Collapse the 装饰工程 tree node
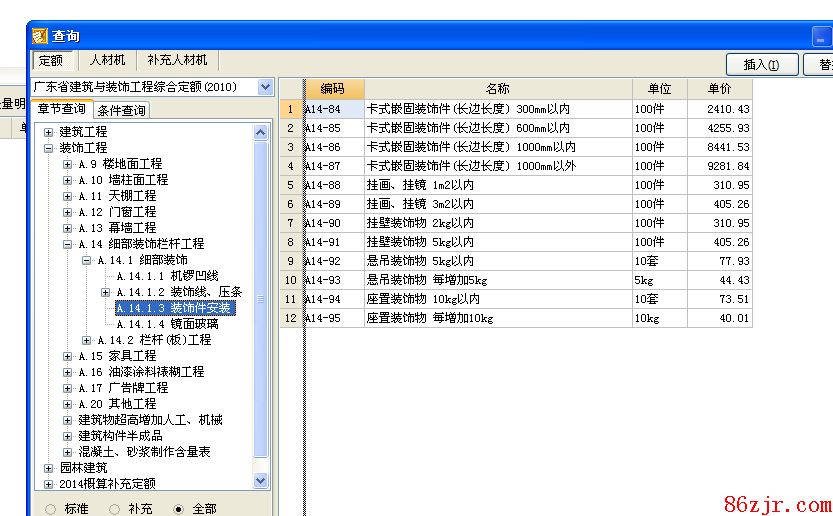 pos(49,148)
